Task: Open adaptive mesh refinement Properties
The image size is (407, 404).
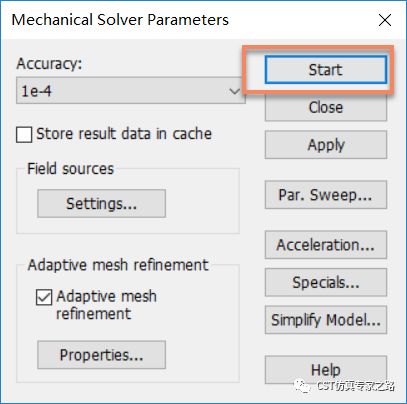Action: (x=101, y=355)
